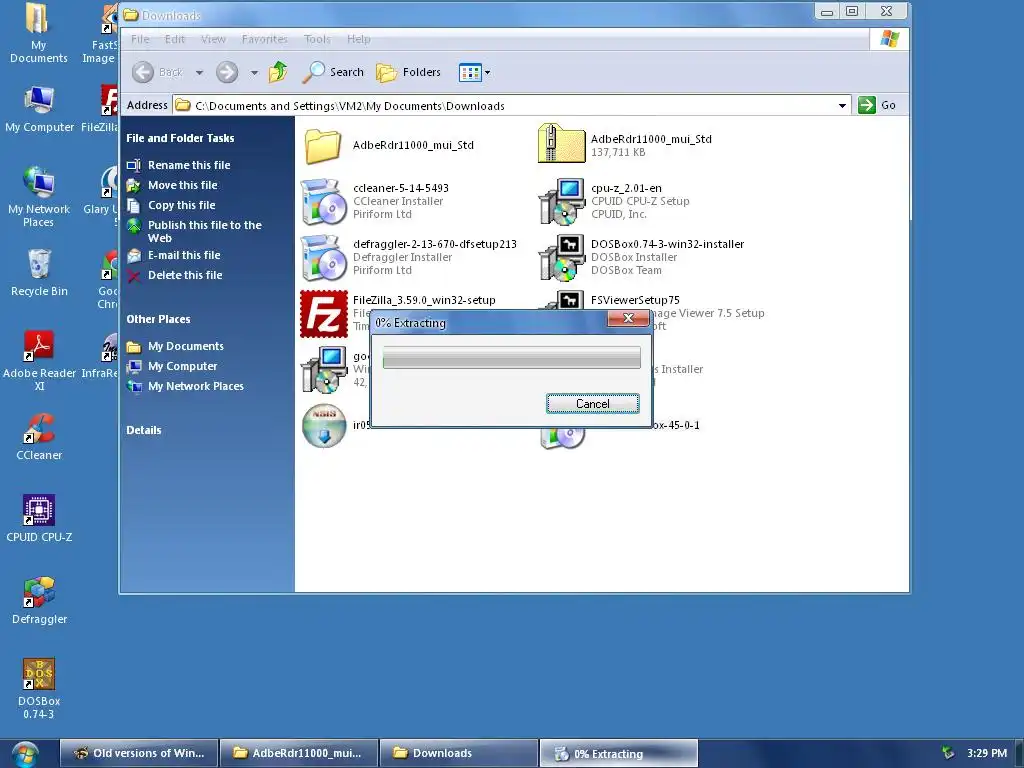The height and width of the screenshot is (768, 1024).
Task: Click the DOSBox 0.74-3 desktop icon
Action: tap(39, 674)
